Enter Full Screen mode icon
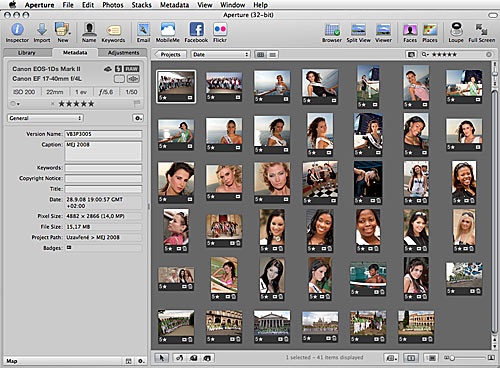 coord(482,30)
